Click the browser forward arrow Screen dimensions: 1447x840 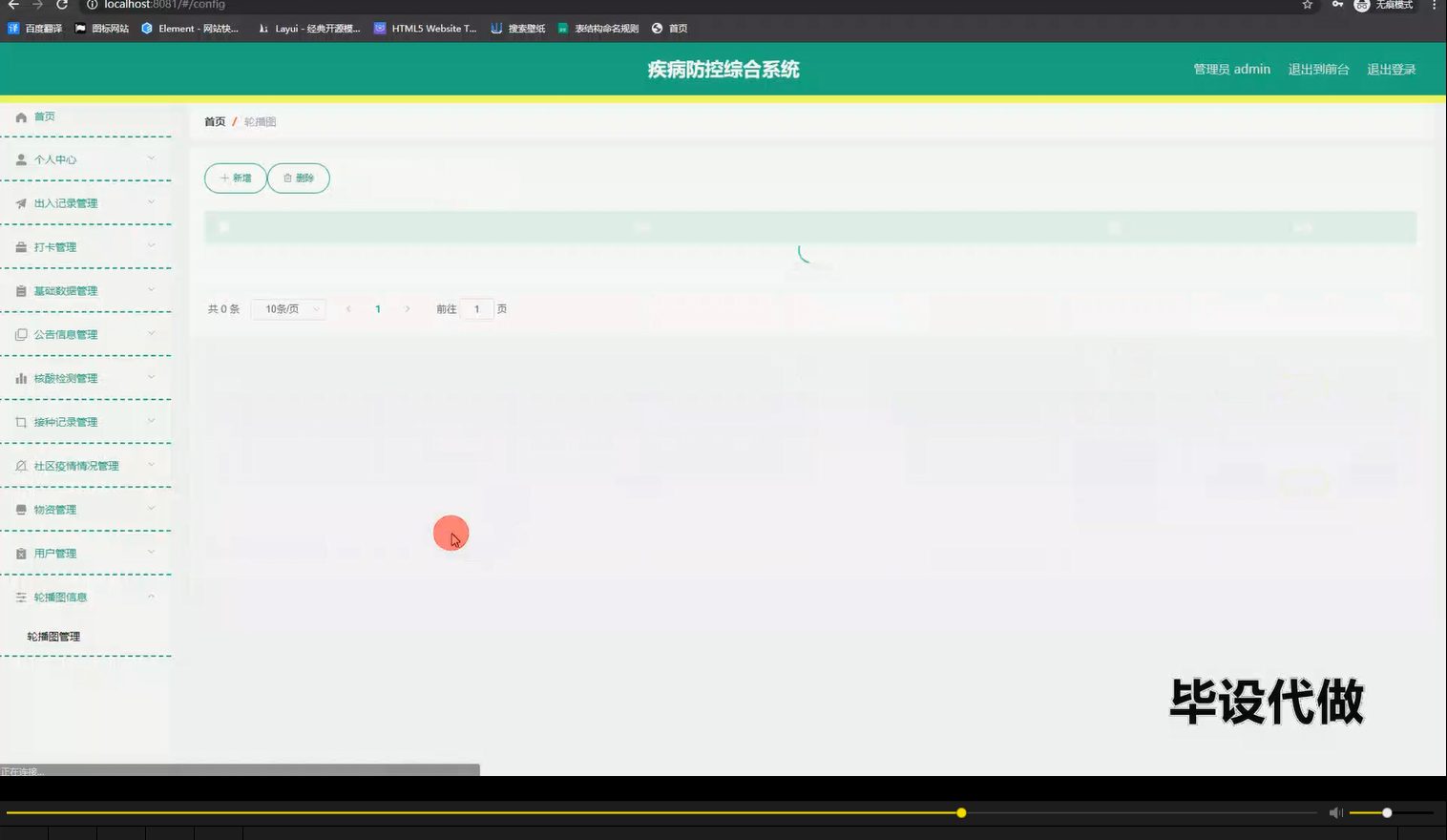point(37,5)
